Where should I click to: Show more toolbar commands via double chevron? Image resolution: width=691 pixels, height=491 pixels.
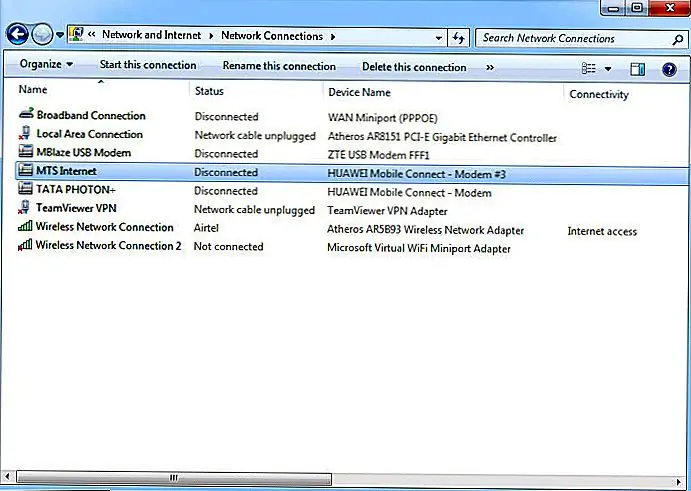[490, 67]
